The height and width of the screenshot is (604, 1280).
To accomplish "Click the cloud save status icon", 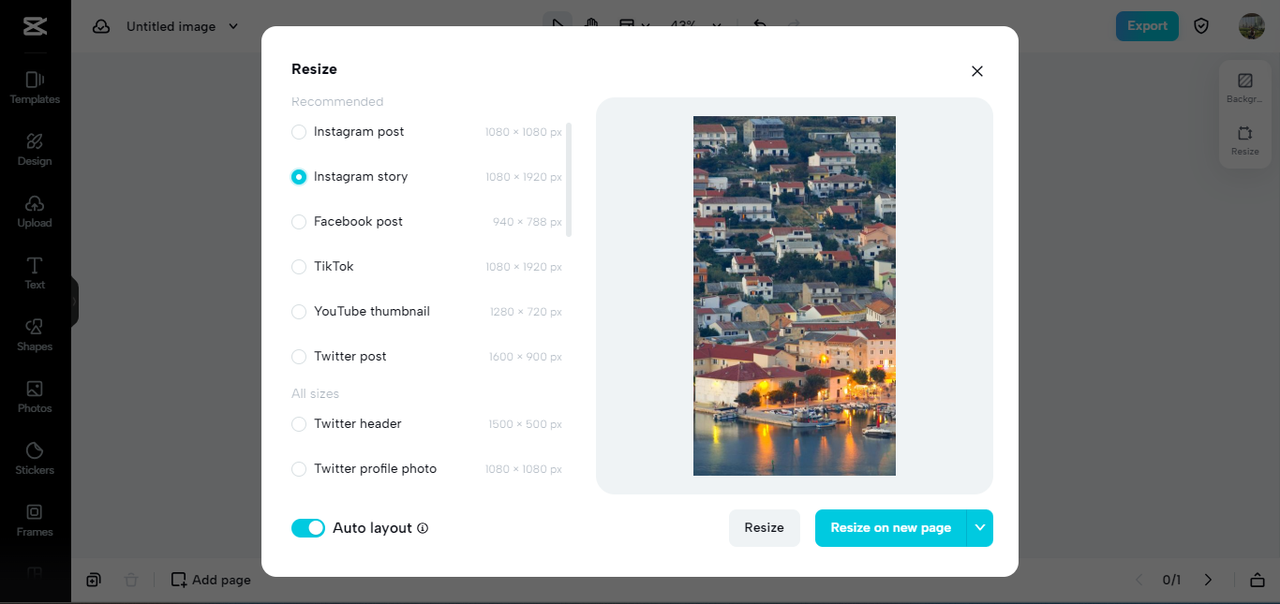I will pyautogui.click(x=101, y=27).
